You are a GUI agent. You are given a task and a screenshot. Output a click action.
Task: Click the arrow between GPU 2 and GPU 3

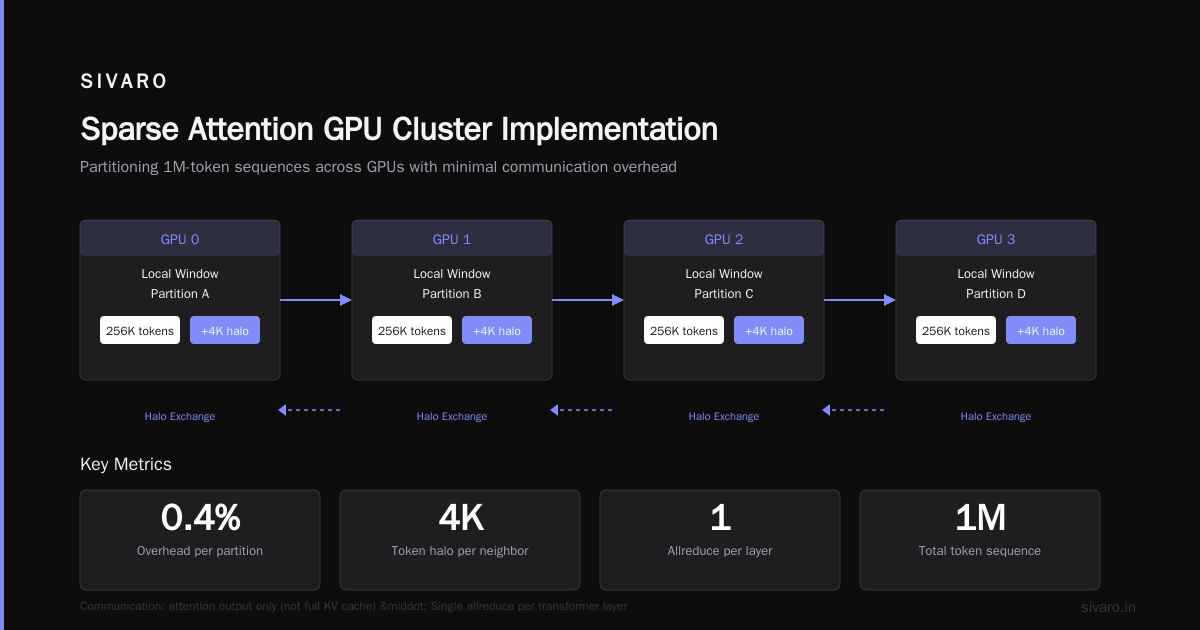pyautogui.click(x=860, y=300)
